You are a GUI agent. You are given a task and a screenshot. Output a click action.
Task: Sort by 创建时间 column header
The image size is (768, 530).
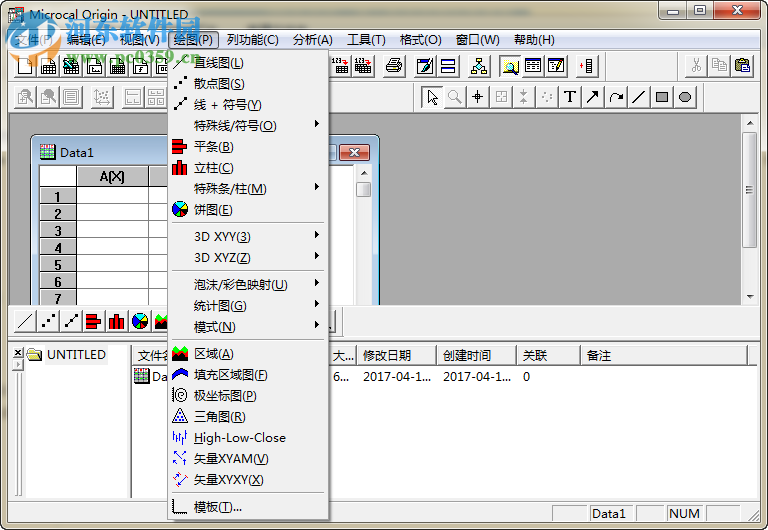coord(476,355)
